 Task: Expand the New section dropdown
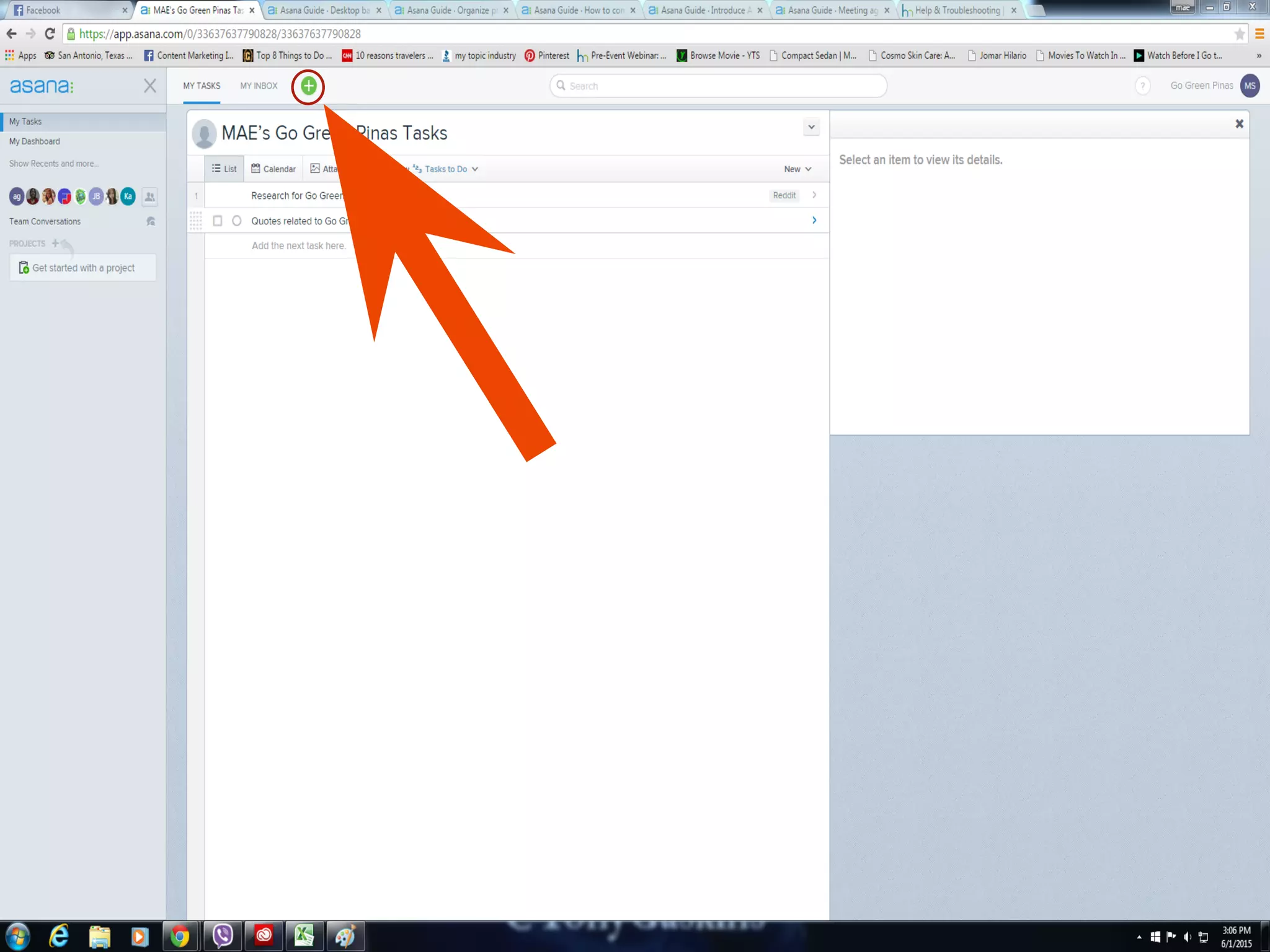click(797, 169)
